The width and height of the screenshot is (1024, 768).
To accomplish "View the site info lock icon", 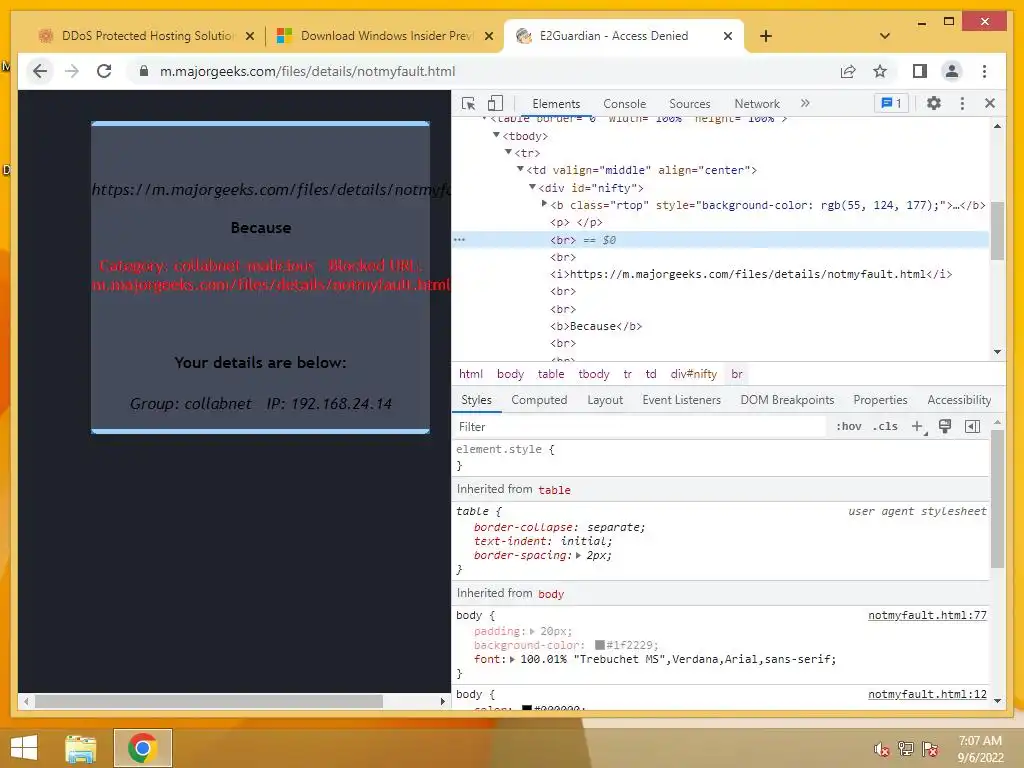I will pos(144,71).
